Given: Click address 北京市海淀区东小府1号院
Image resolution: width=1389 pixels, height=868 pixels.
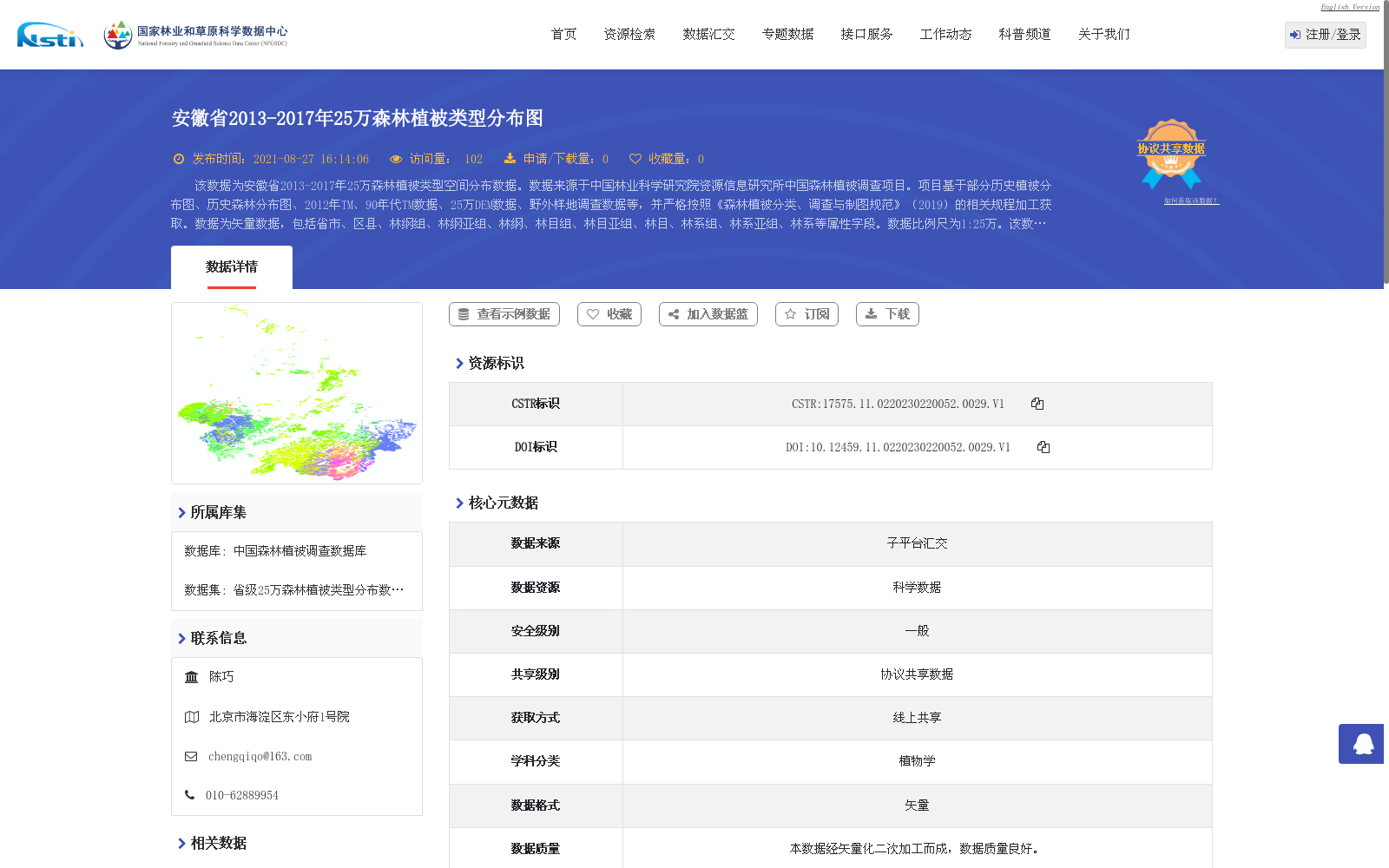Looking at the screenshot, I should click(280, 717).
